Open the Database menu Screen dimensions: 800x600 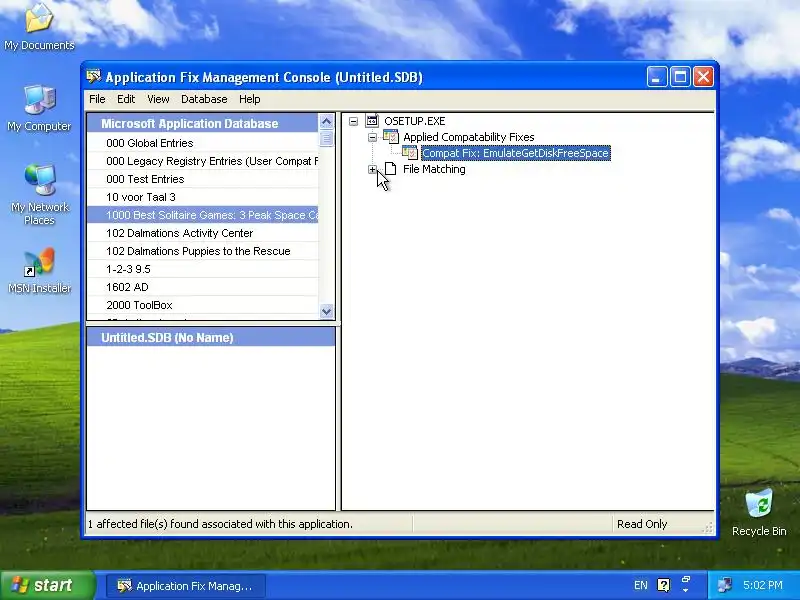coord(204,99)
